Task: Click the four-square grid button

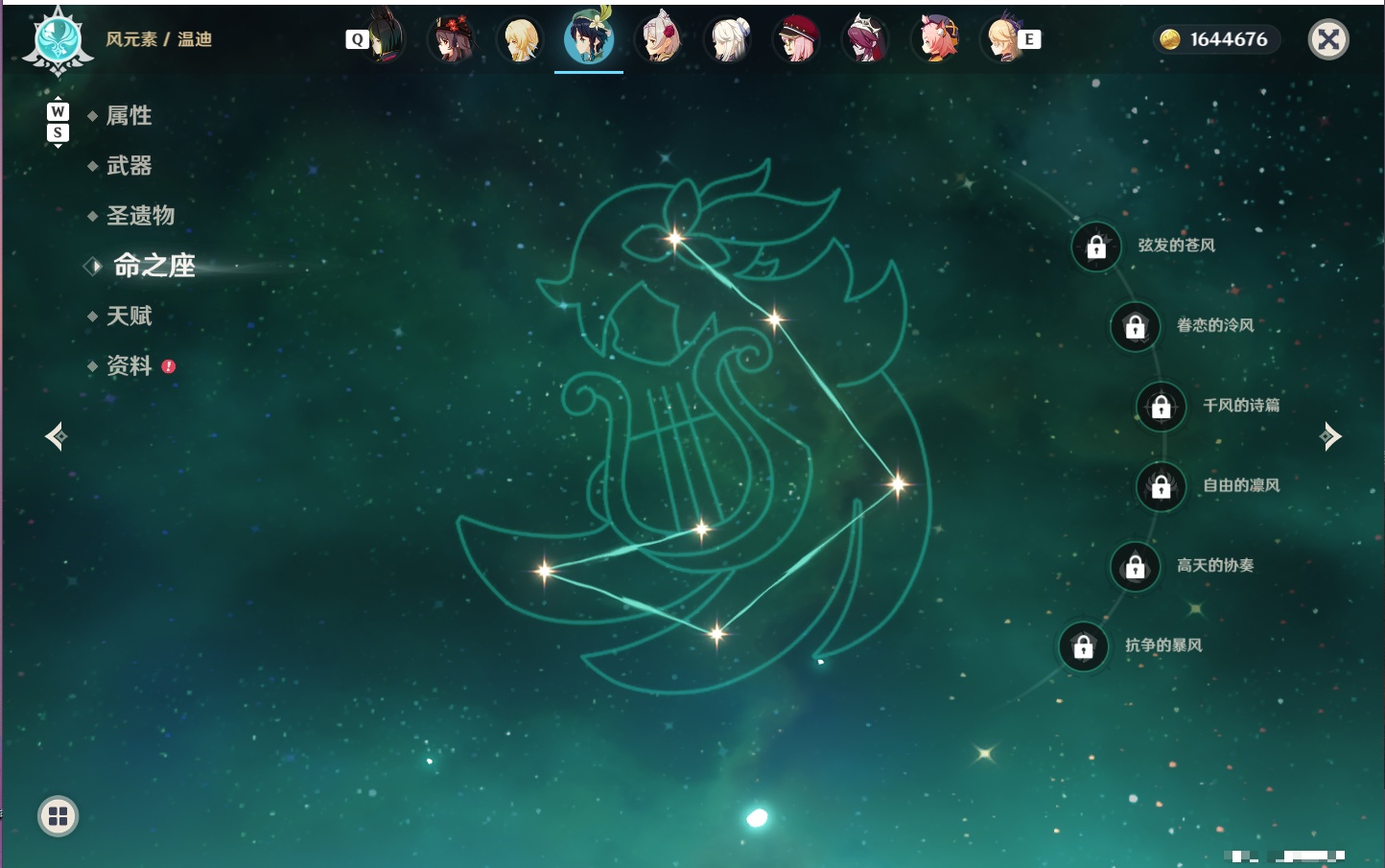Action: (x=58, y=816)
